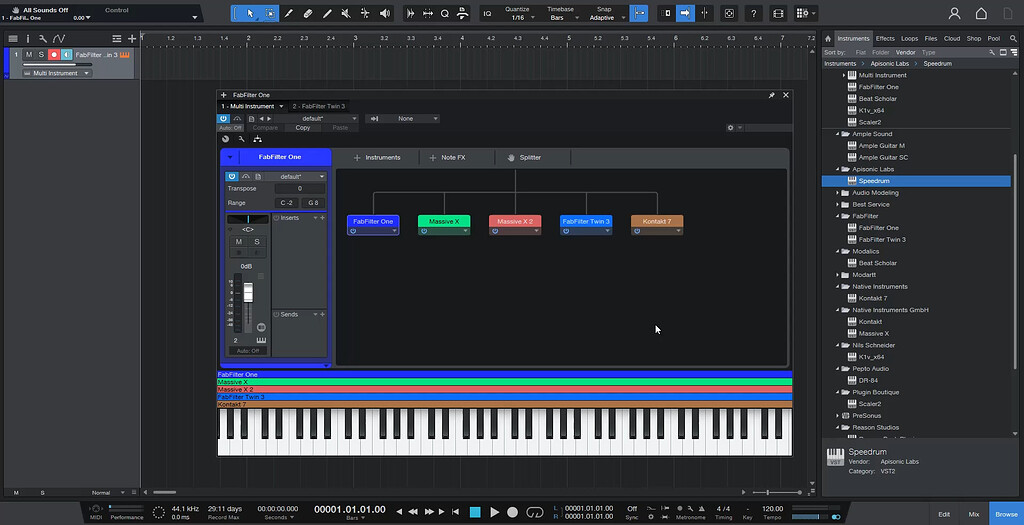Screen dimensions: 1024x525
Task: Open the routing view icon in plugin window
Action: pos(257,139)
